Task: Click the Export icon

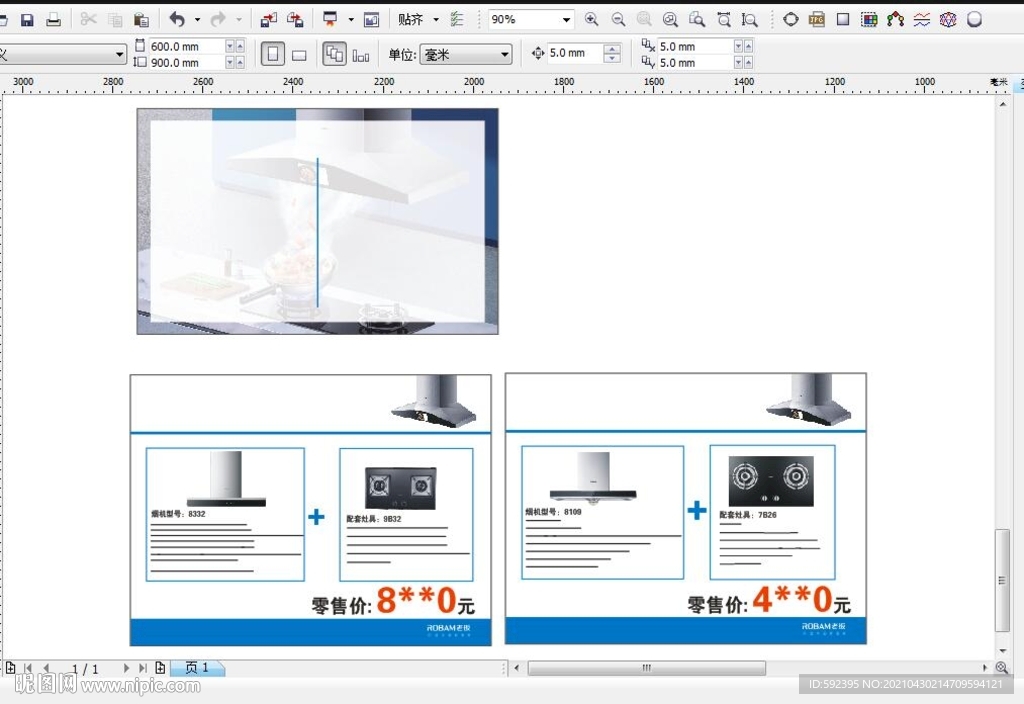Action: 295,20
